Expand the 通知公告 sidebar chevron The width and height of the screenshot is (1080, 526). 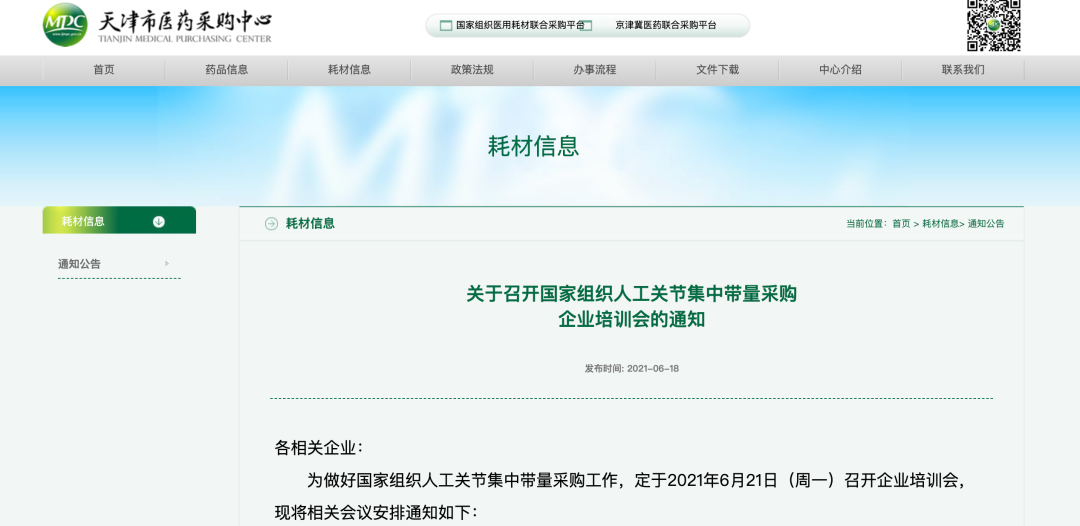click(166, 264)
